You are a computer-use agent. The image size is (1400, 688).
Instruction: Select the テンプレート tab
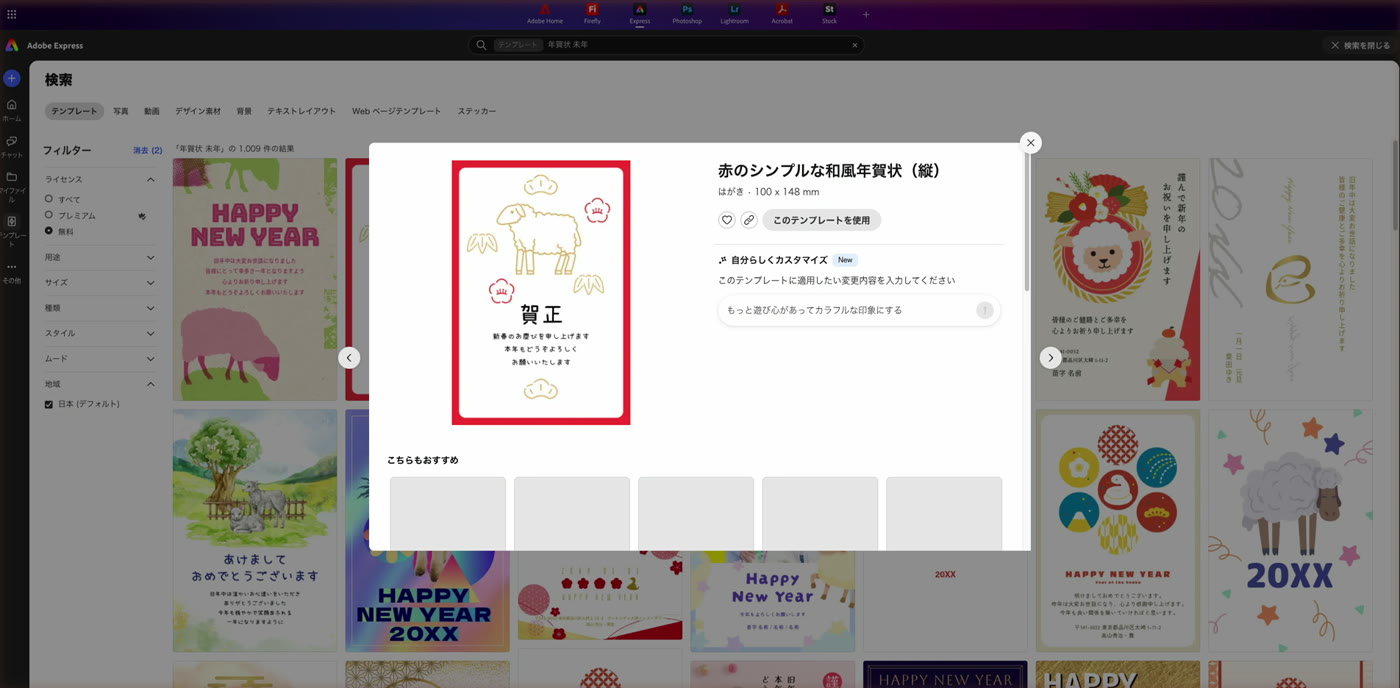[x=74, y=111]
